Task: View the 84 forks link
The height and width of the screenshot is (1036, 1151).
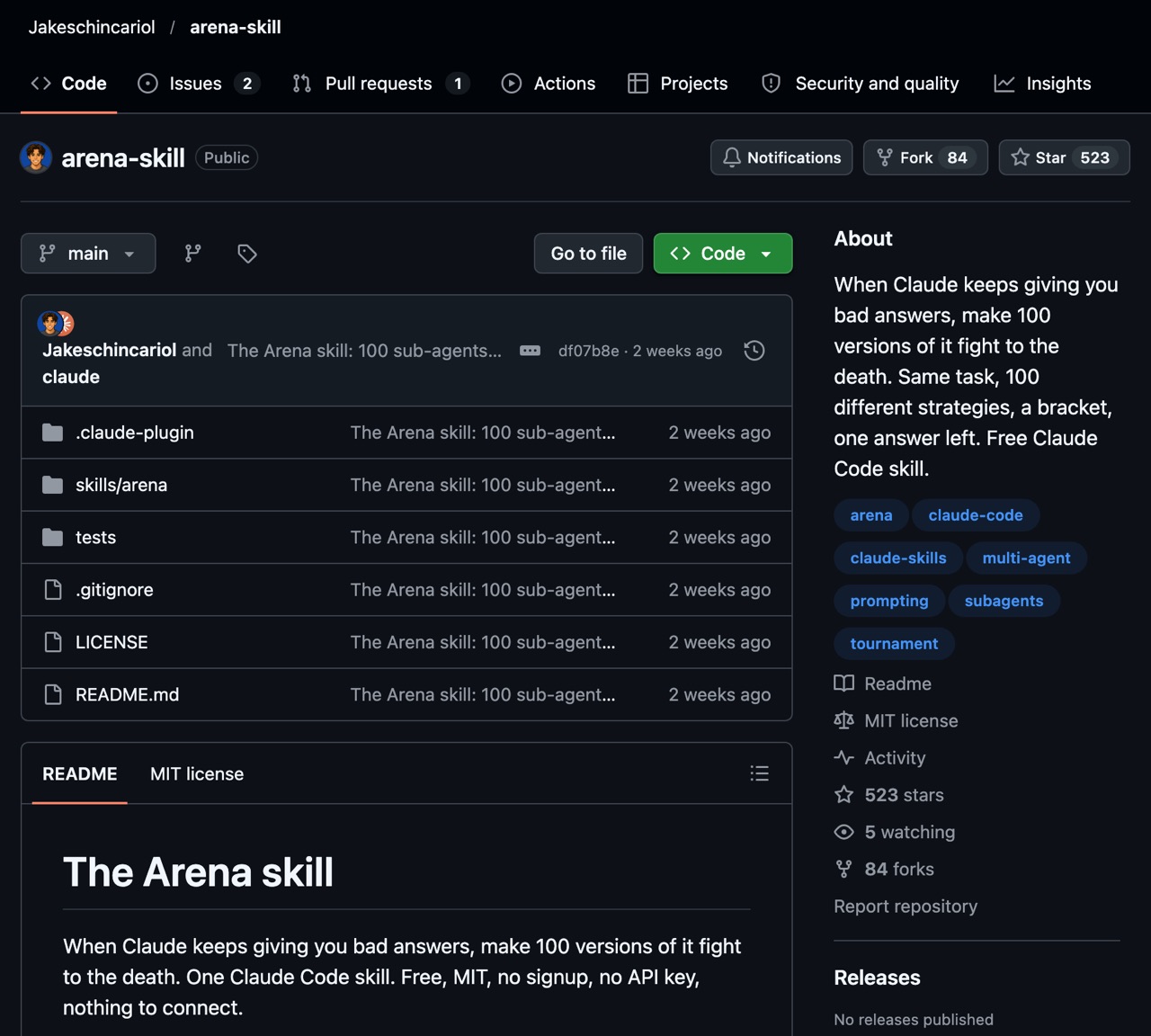Action: (885, 869)
